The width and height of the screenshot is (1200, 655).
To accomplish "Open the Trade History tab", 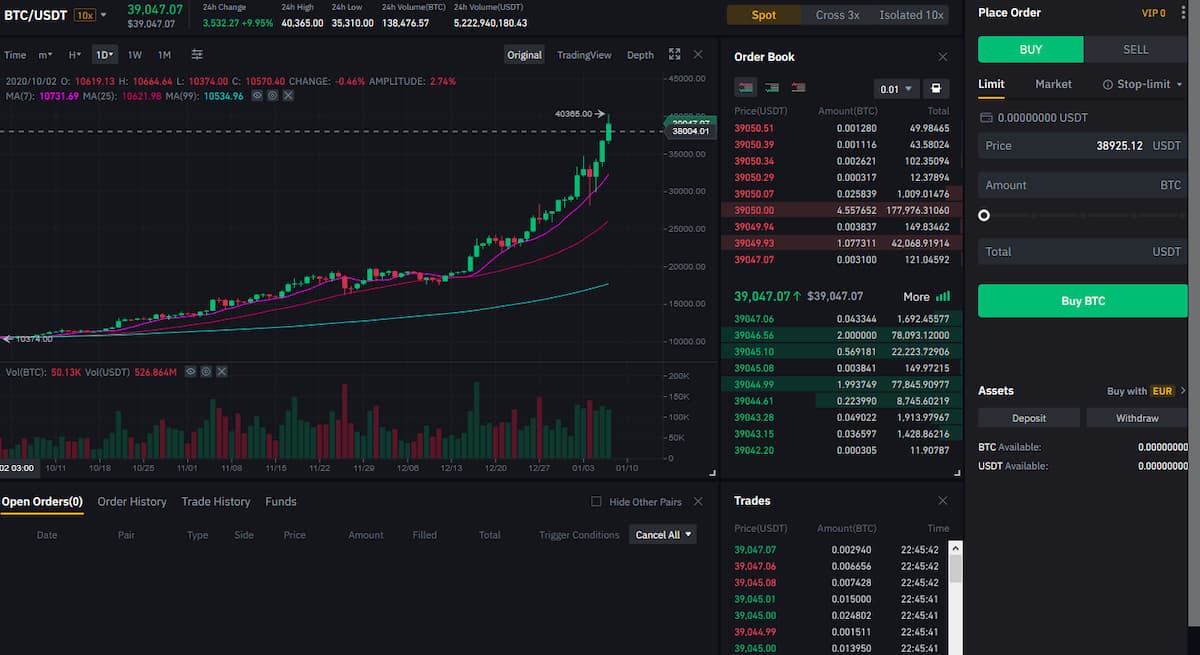I will 215,501.
